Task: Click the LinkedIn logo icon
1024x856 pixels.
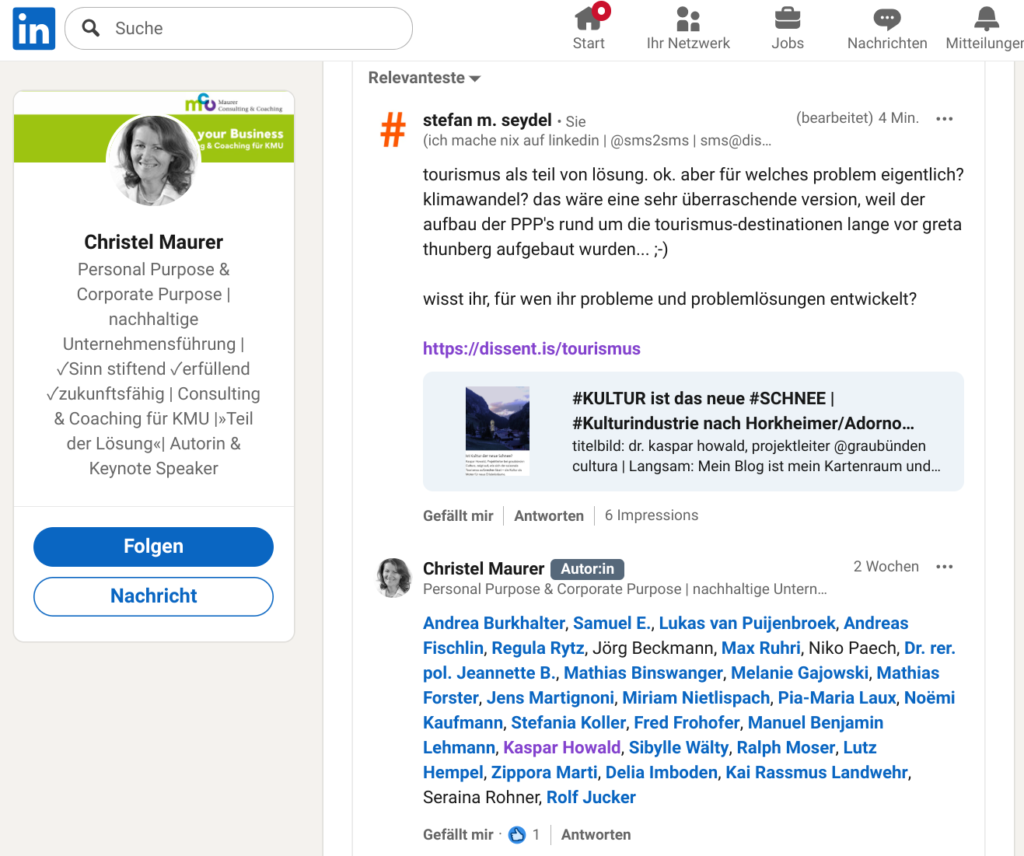Action: click(x=33, y=29)
